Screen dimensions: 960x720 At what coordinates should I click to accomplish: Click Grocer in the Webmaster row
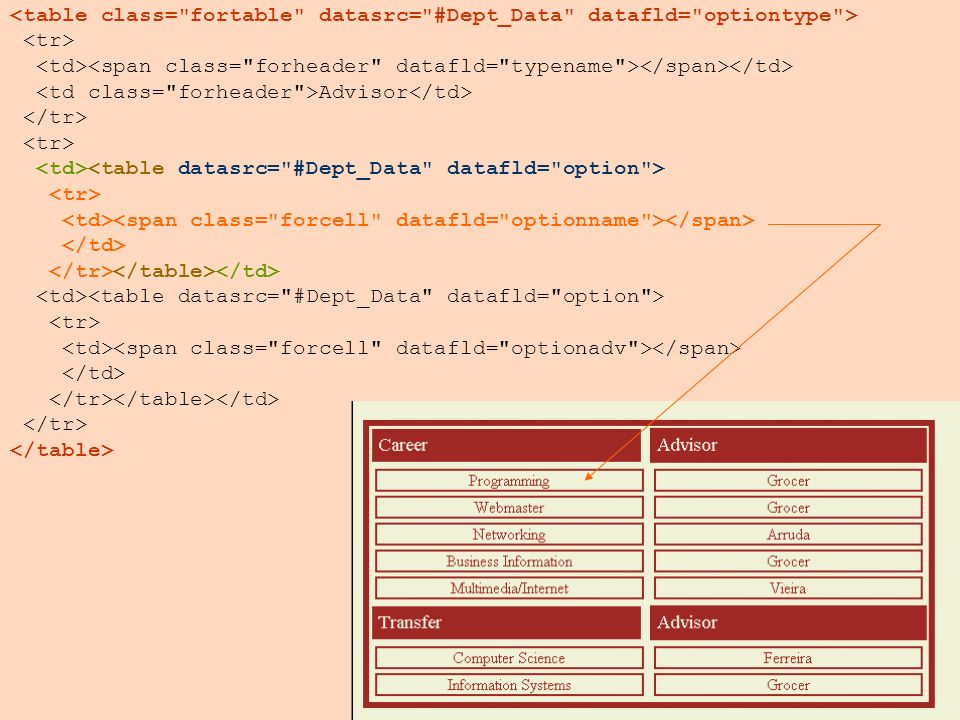pyautogui.click(x=788, y=508)
